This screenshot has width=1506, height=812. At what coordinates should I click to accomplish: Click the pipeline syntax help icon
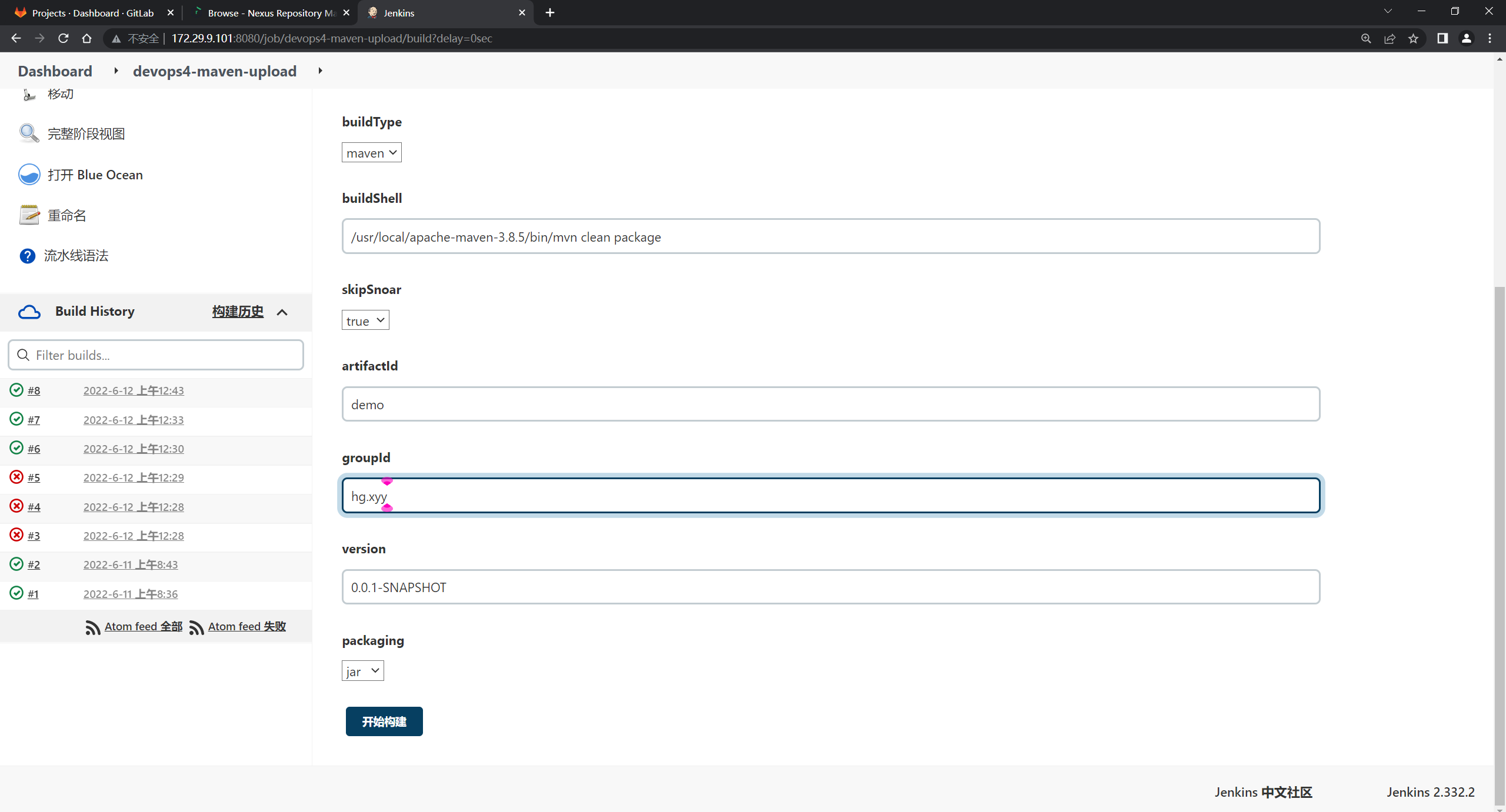coord(27,256)
